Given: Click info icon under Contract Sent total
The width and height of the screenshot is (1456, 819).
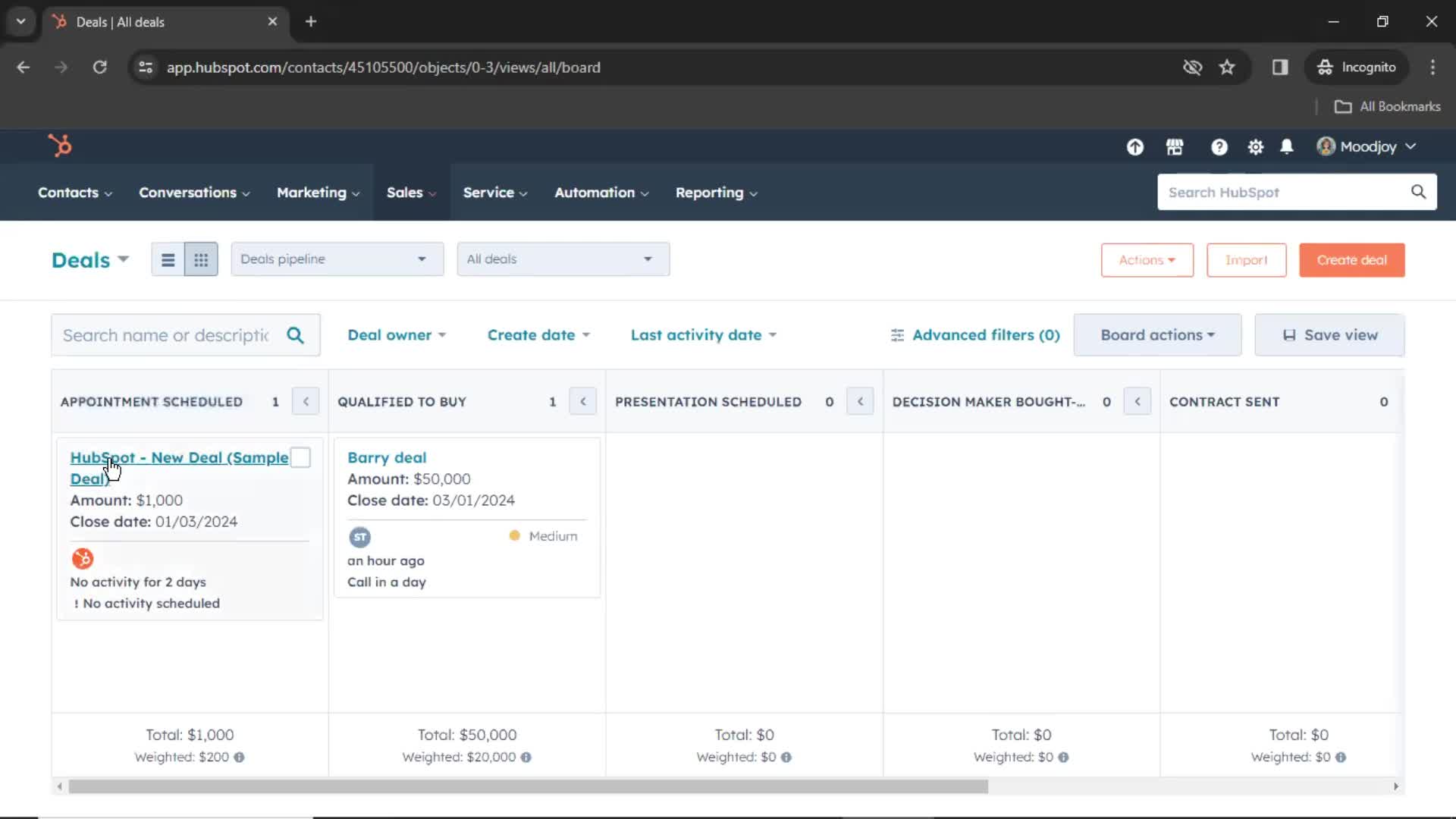Looking at the screenshot, I should pyautogui.click(x=1341, y=757).
